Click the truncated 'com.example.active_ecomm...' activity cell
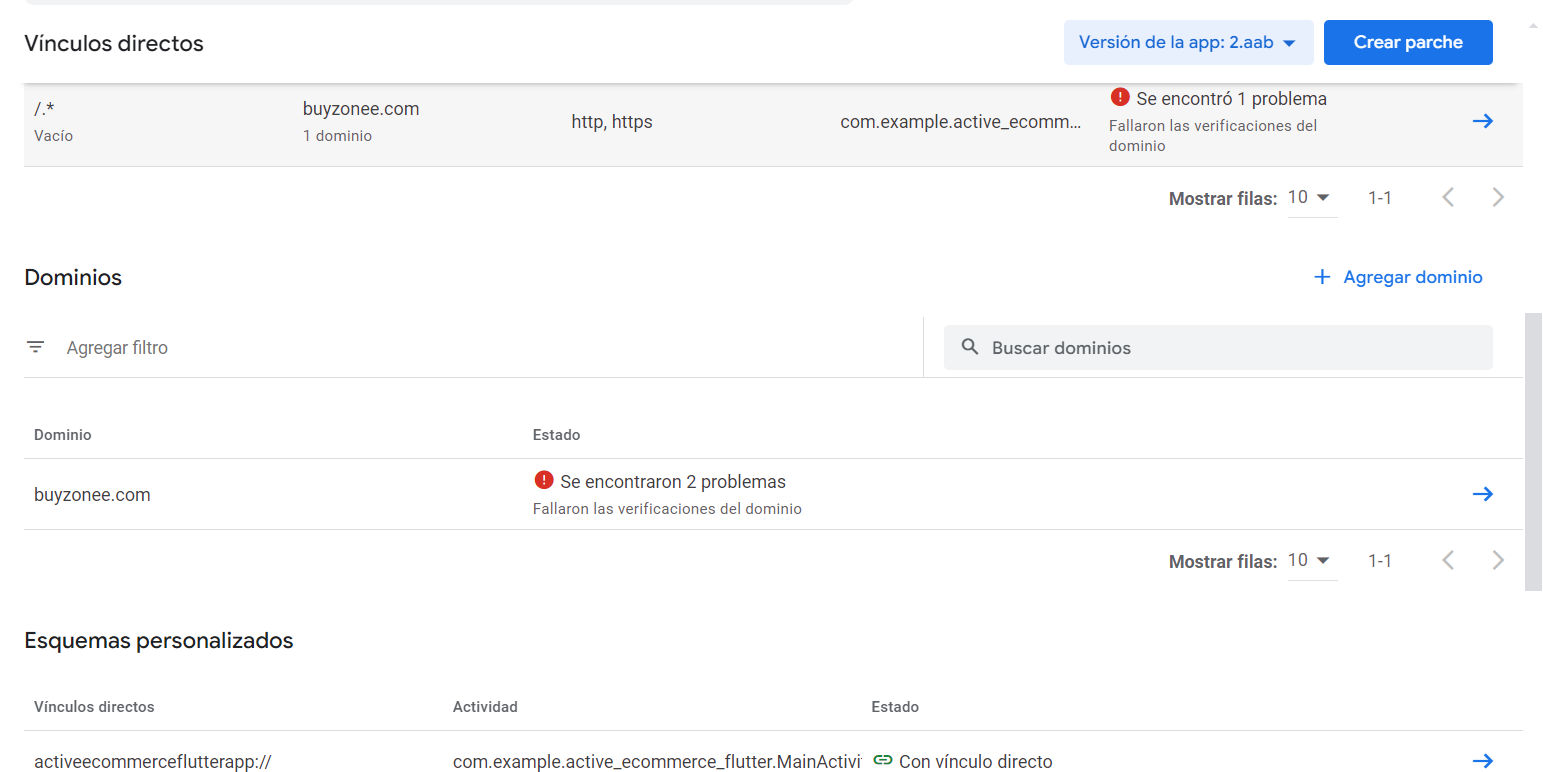The width and height of the screenshot is (1543, 772). click(x=961, y=122)
